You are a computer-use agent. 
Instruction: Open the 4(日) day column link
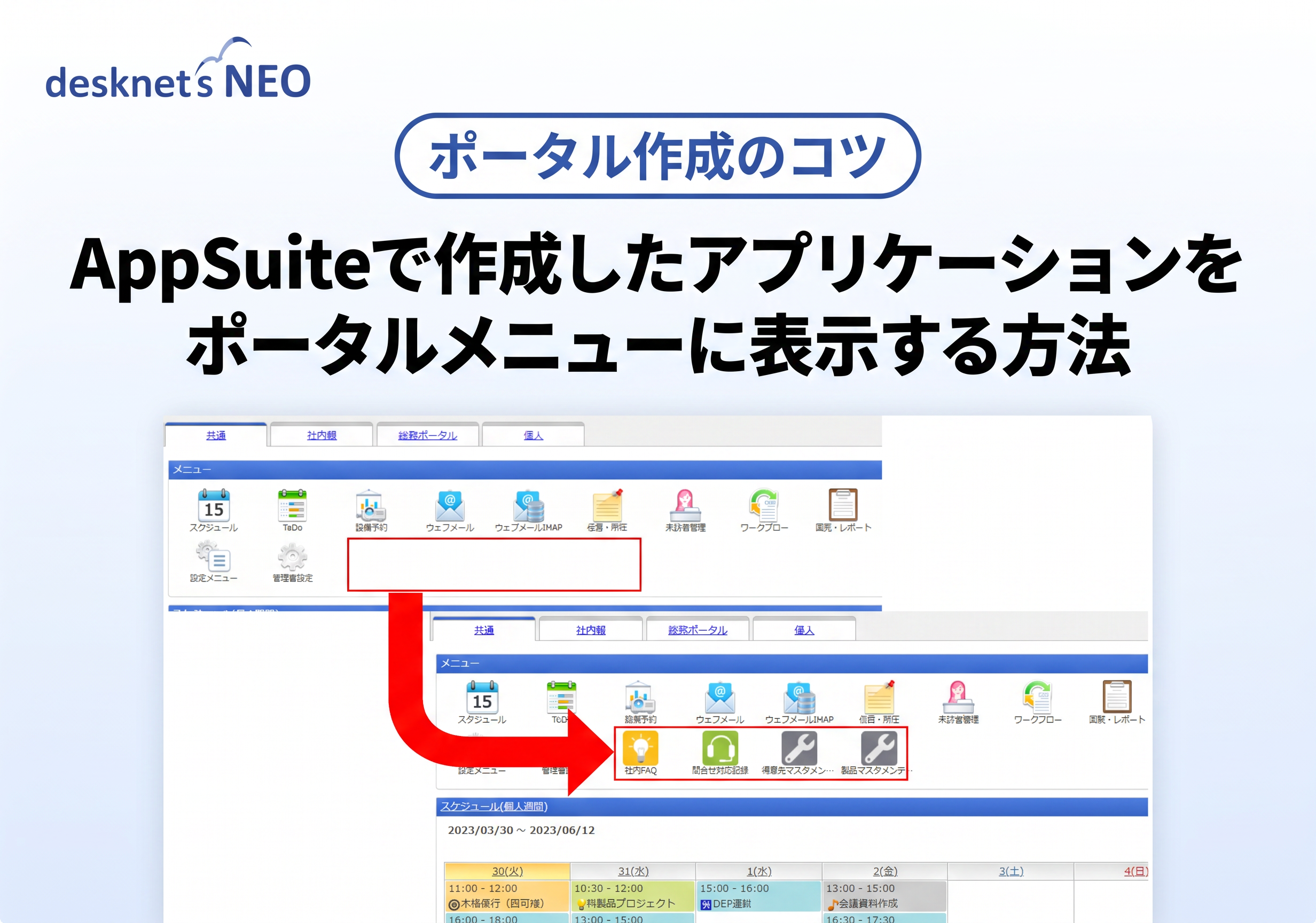point(1136,871)
